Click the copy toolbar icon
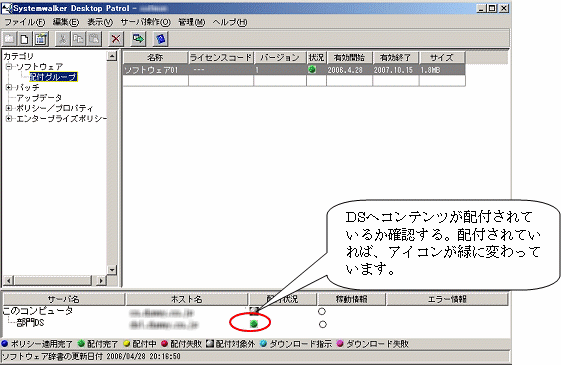The width and height of the screenshot is (561, 365). (x=78, y=39)
